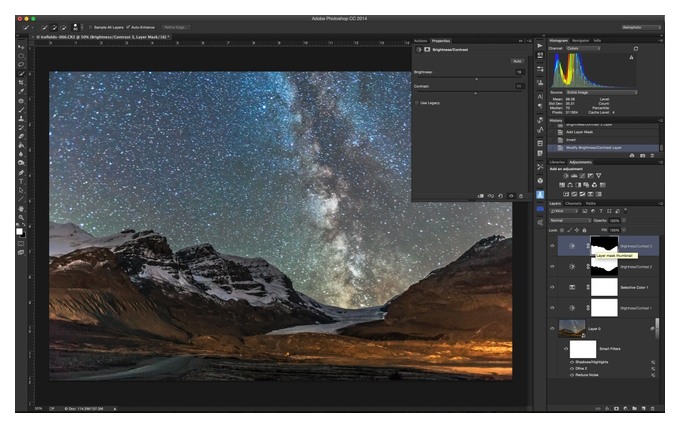This screenshot has width=680, height=428.
Task: Select the Brush tool
Action: click(x=21, y=110)
